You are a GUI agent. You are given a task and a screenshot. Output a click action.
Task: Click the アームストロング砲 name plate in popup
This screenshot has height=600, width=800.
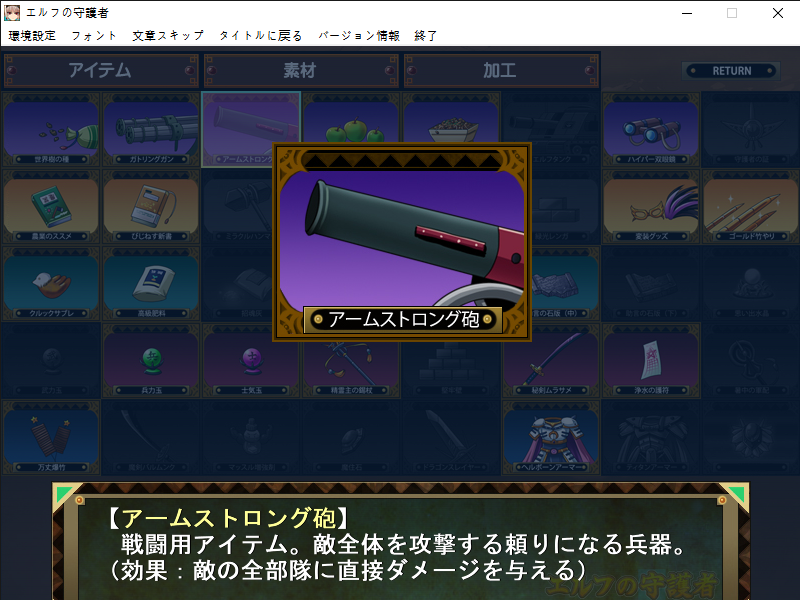point(403,319)
